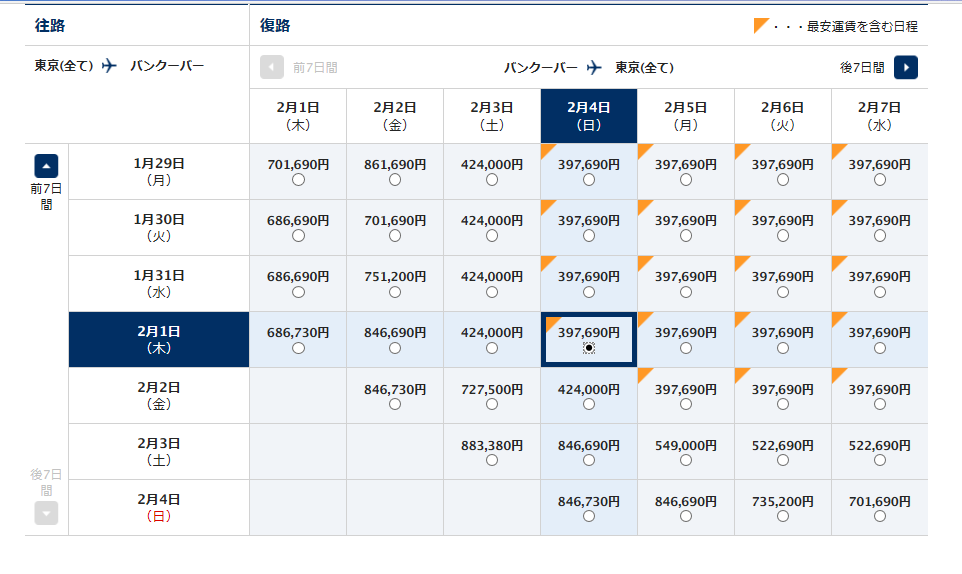Choose 751,200円 fare radio button
The image size is (962, 574).
click(395, 293)
